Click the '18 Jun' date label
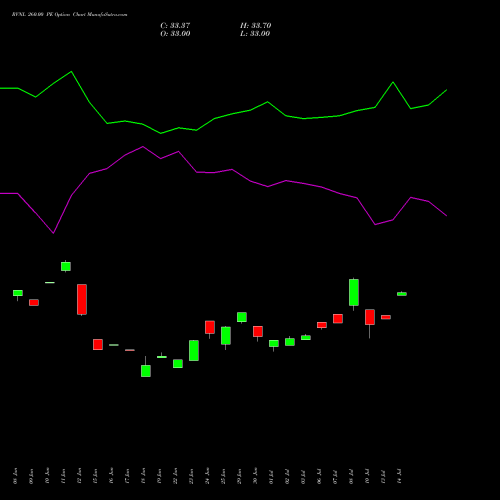500x500 pixels. point(143,476)
